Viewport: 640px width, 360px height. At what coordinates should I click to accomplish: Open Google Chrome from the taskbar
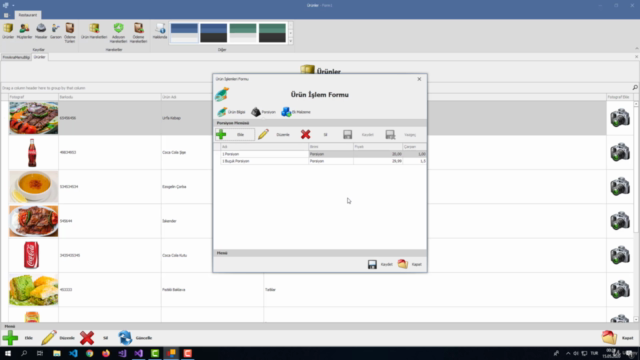click(x=89, y=353)
